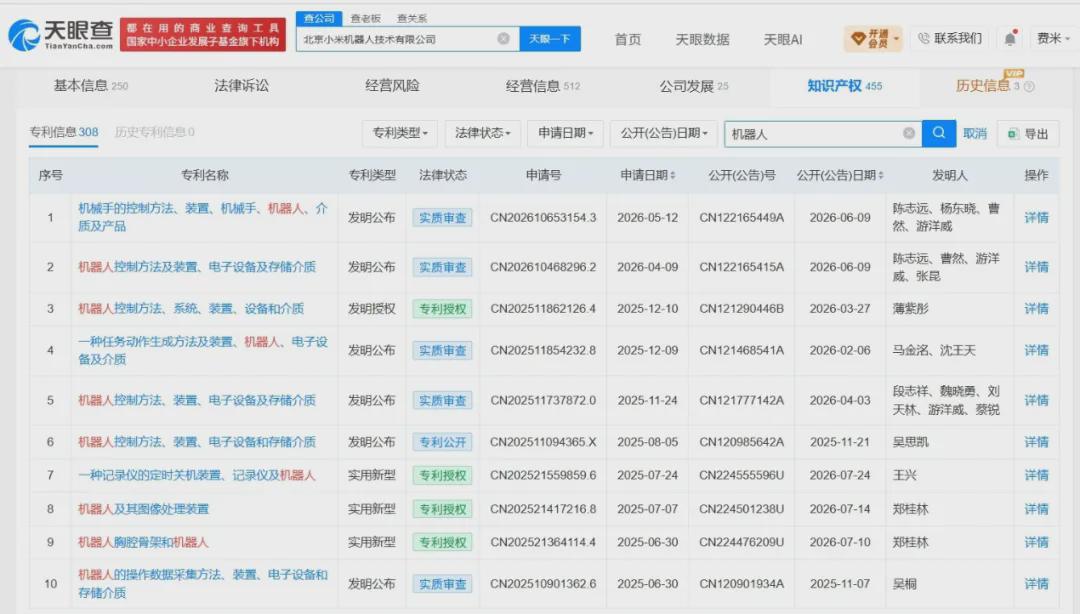The width and height of the screenshot is (1080, 614).
Task: Click the 导出 export button
Action: click(x=1028, y=134)
